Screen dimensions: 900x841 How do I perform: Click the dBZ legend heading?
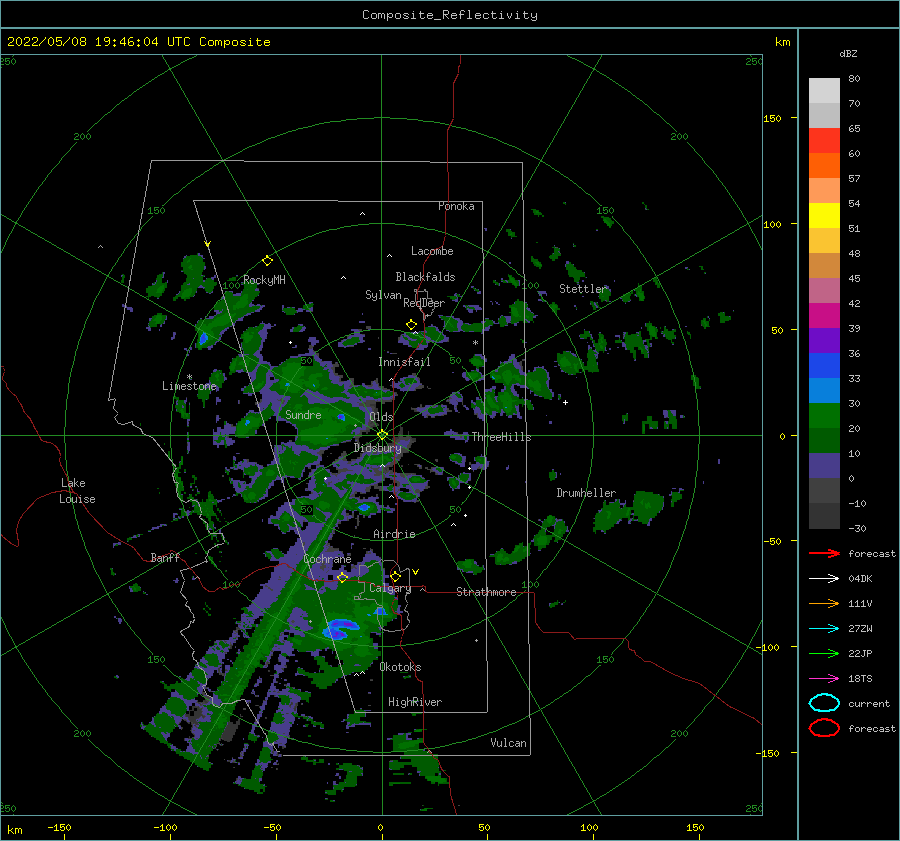pos(848,53)
